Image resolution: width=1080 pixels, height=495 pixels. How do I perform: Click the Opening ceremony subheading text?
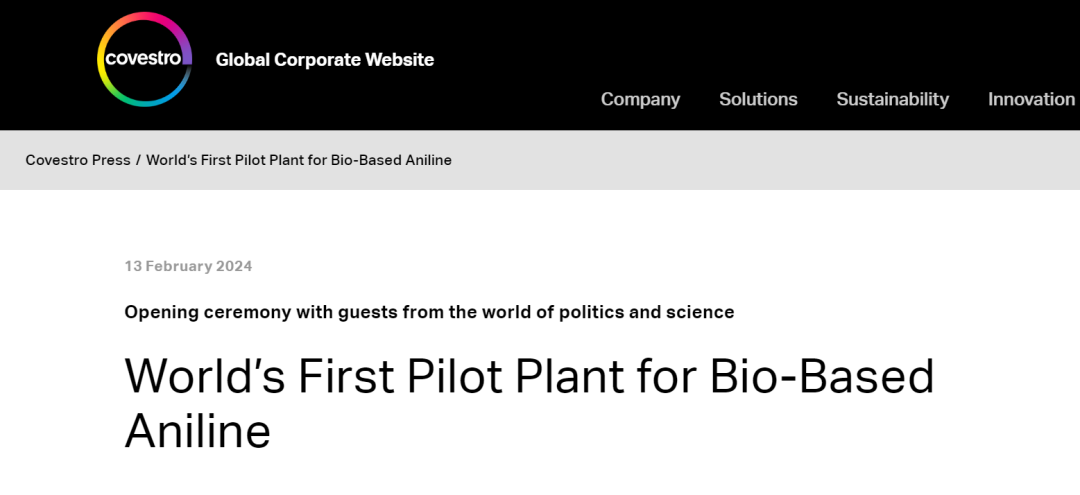click(429, 312)
